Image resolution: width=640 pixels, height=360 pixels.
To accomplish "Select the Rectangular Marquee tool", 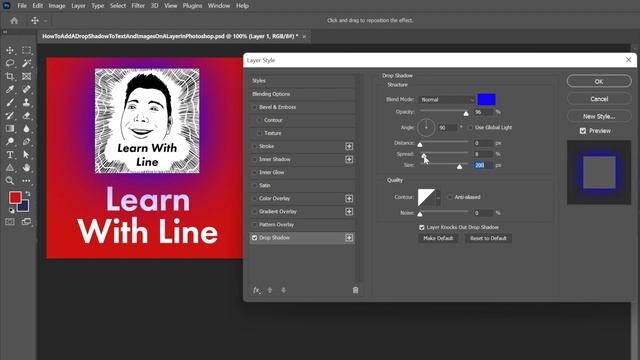I will 27,50.
